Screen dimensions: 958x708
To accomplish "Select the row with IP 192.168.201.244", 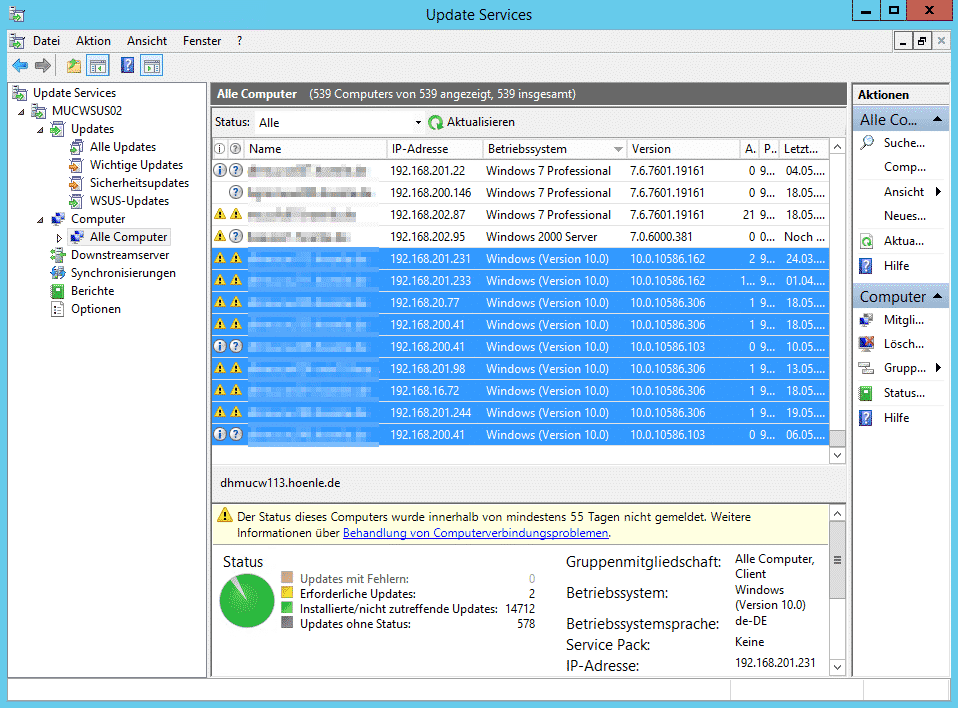I will [521, 413].
